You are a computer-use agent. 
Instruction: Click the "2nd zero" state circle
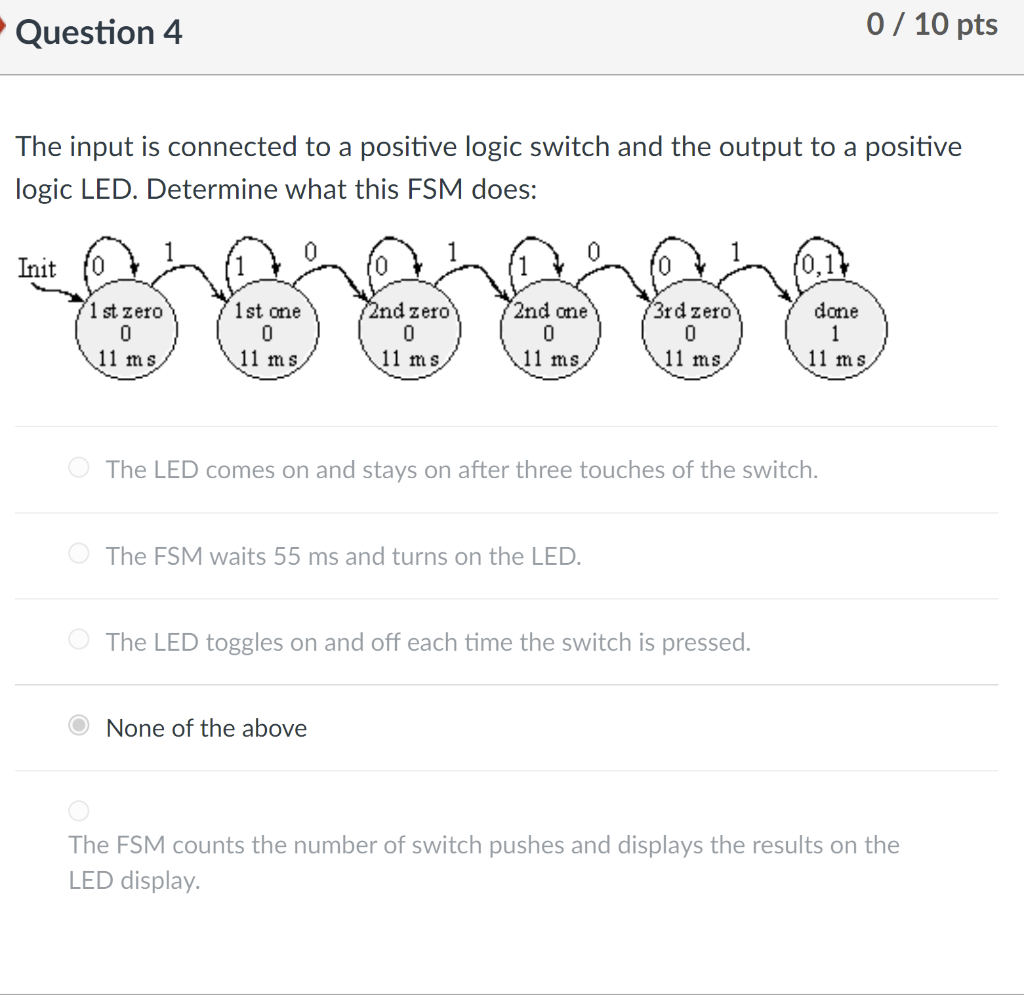click(x=408, y=330)
